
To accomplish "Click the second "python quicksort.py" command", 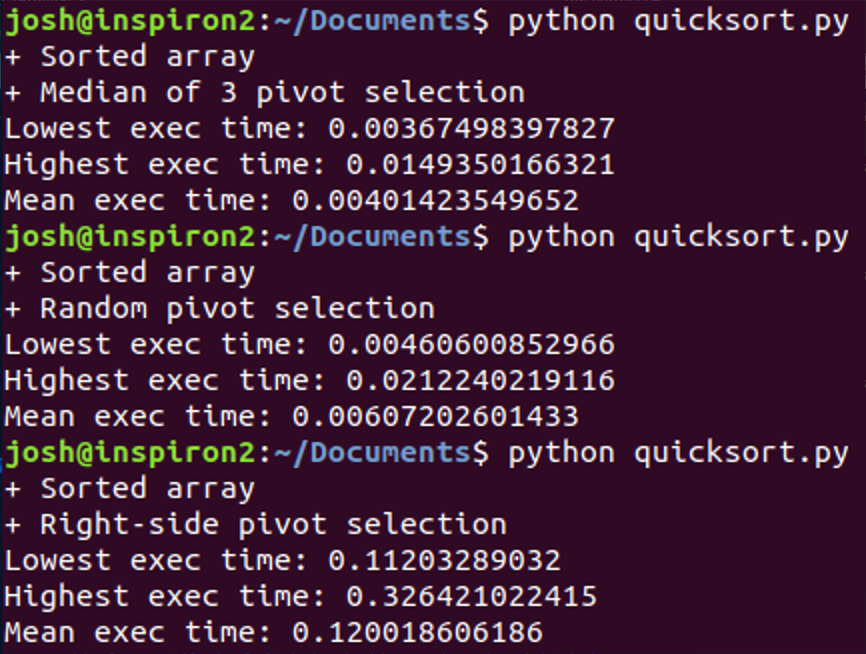I will tap(678, 237).
